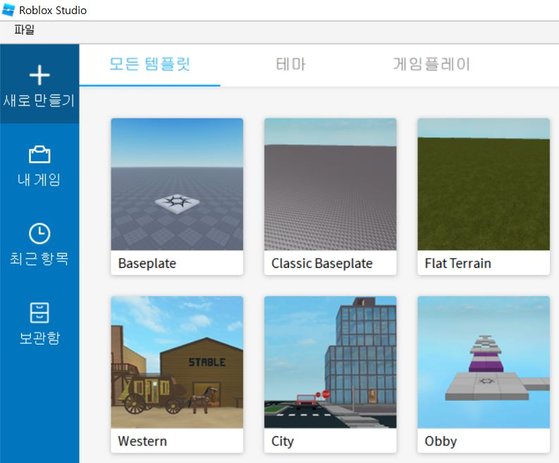Pick the Flat Terrain template thumbnail
The width and height of the screenshot is (559, 463).
(483, 184)
